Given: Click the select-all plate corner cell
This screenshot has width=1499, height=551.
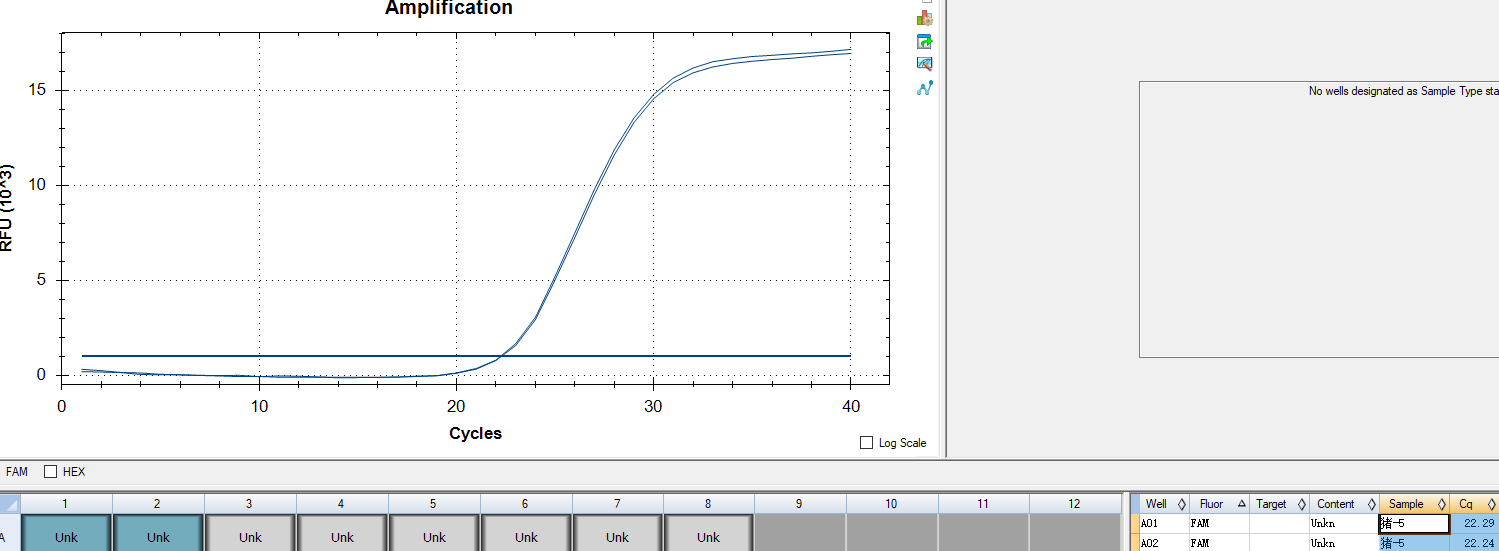Looking at the screenshot, I should (10, 504).
